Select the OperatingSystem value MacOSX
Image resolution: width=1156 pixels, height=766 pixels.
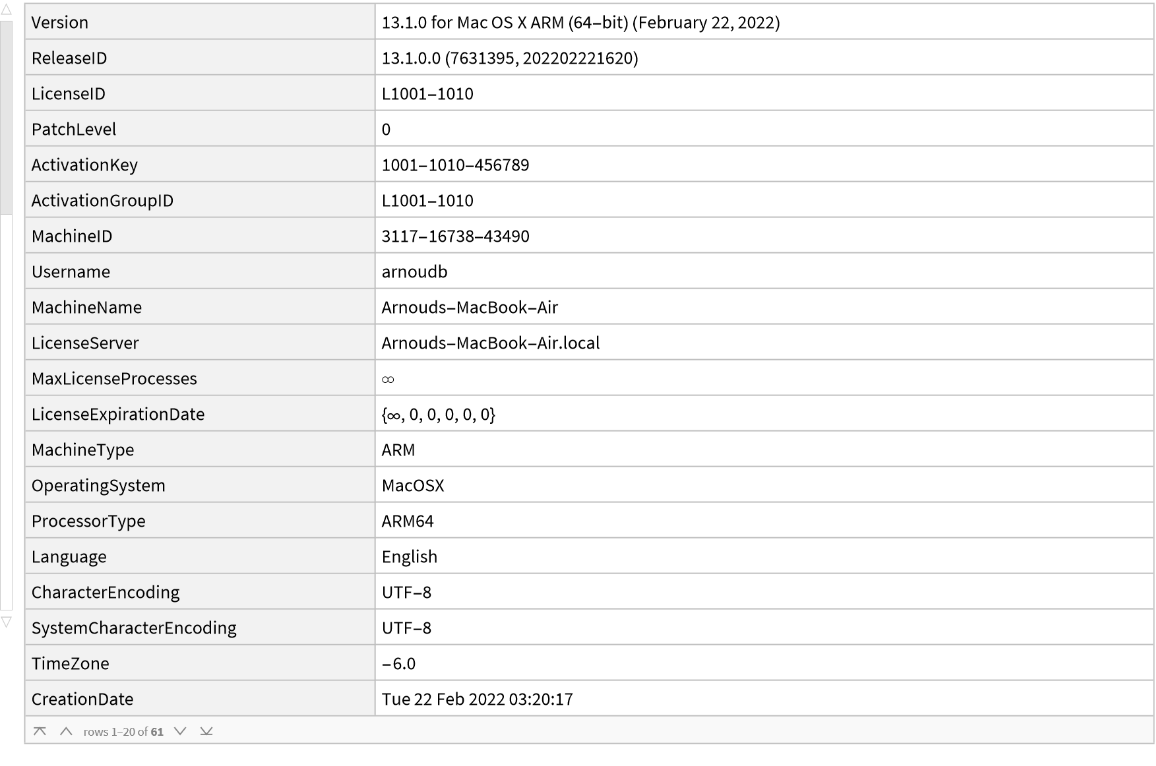[413, 485]
